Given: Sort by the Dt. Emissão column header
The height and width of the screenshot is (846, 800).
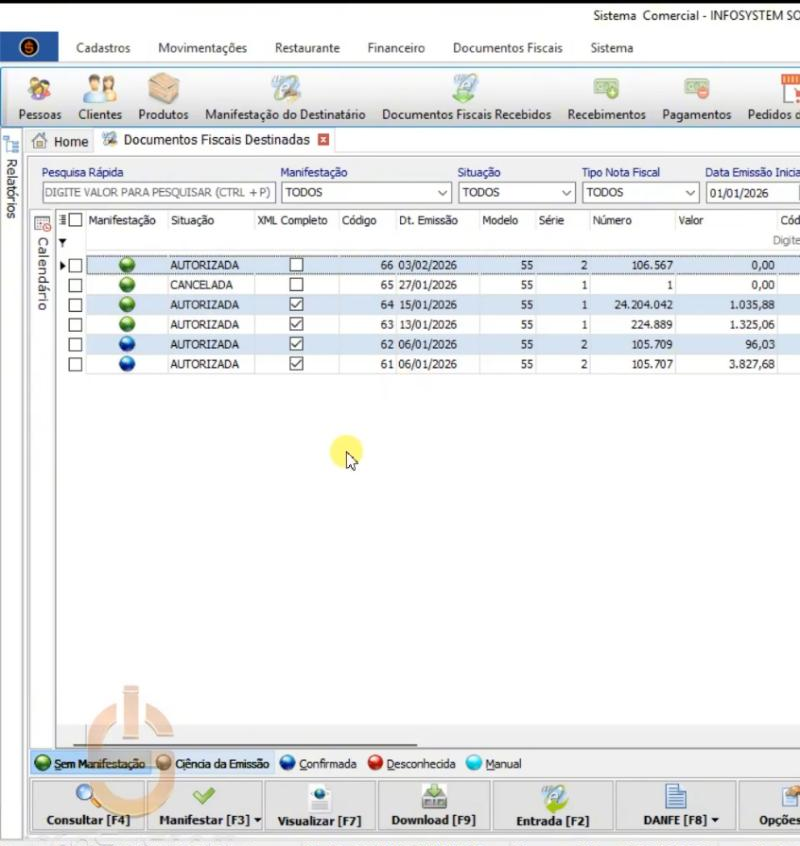Looking at the screenshot, I should pyautogui.click(x=428, y=220).
